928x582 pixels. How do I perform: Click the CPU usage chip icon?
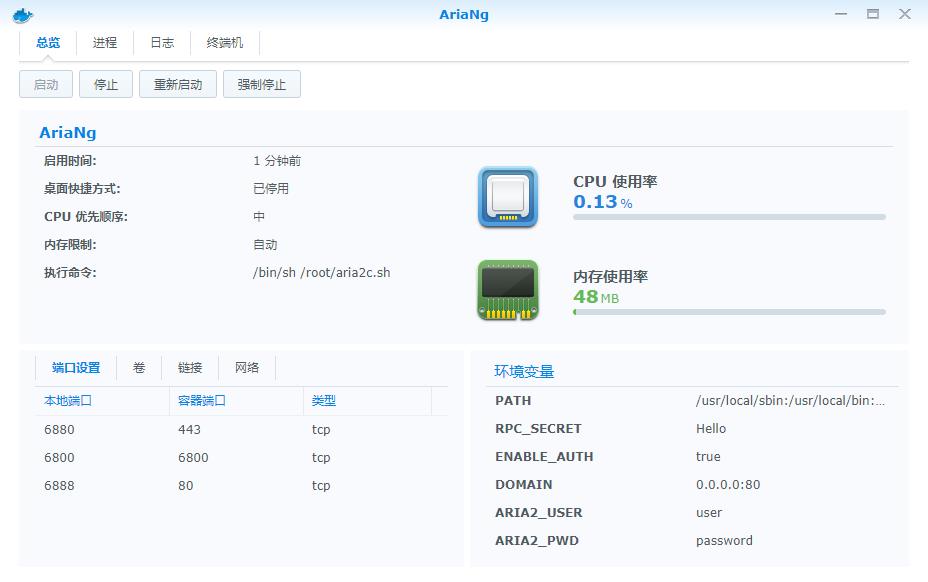coord(508,197)
